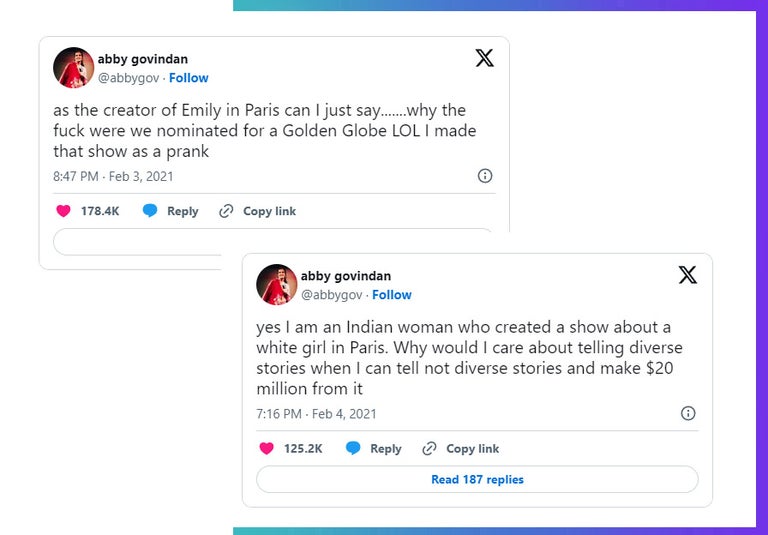
Task: Click the 7:16 PM · Feb 4, 2021 timestamp
Action: pyautogui.click(x=316, y=413)
